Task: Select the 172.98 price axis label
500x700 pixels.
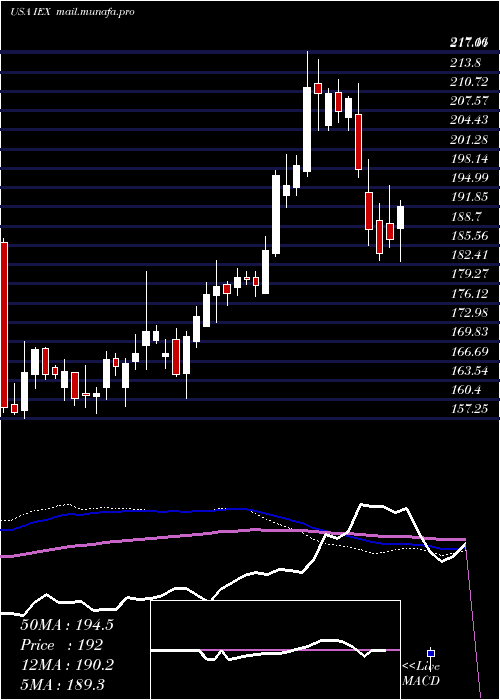Action: [469, 312]
